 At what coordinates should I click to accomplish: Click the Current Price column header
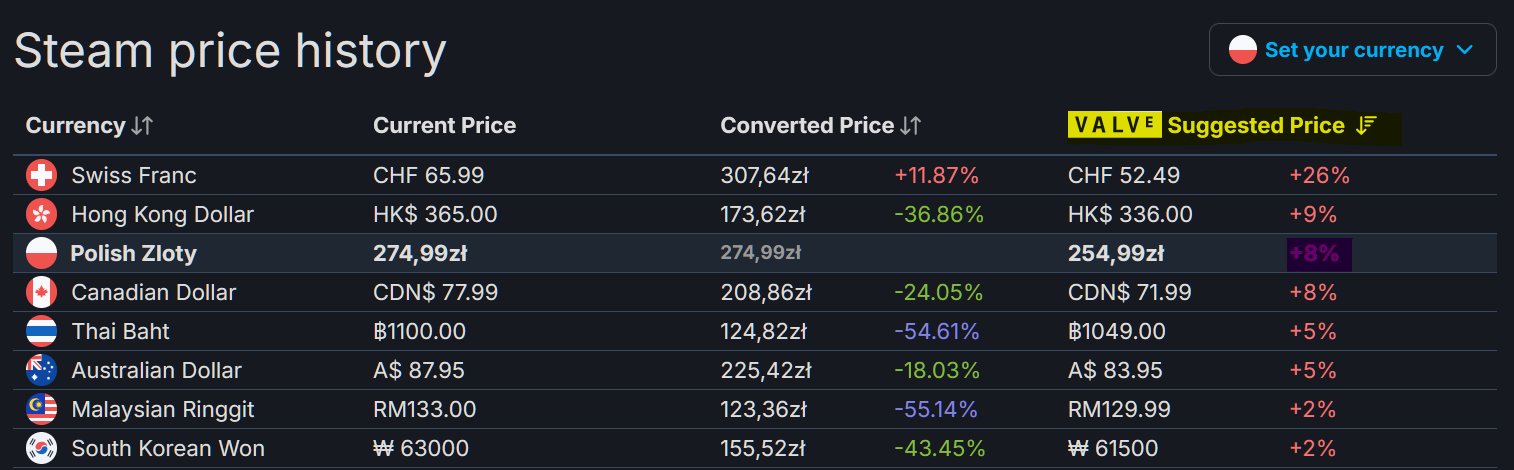(444, 126)
